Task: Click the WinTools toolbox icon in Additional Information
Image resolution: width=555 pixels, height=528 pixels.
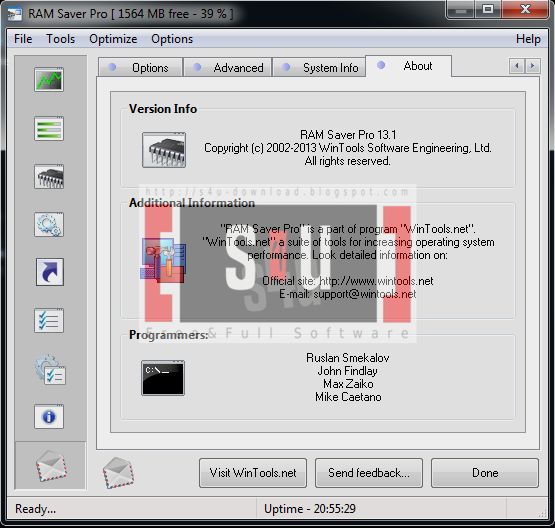Action: tap(164, 260)
